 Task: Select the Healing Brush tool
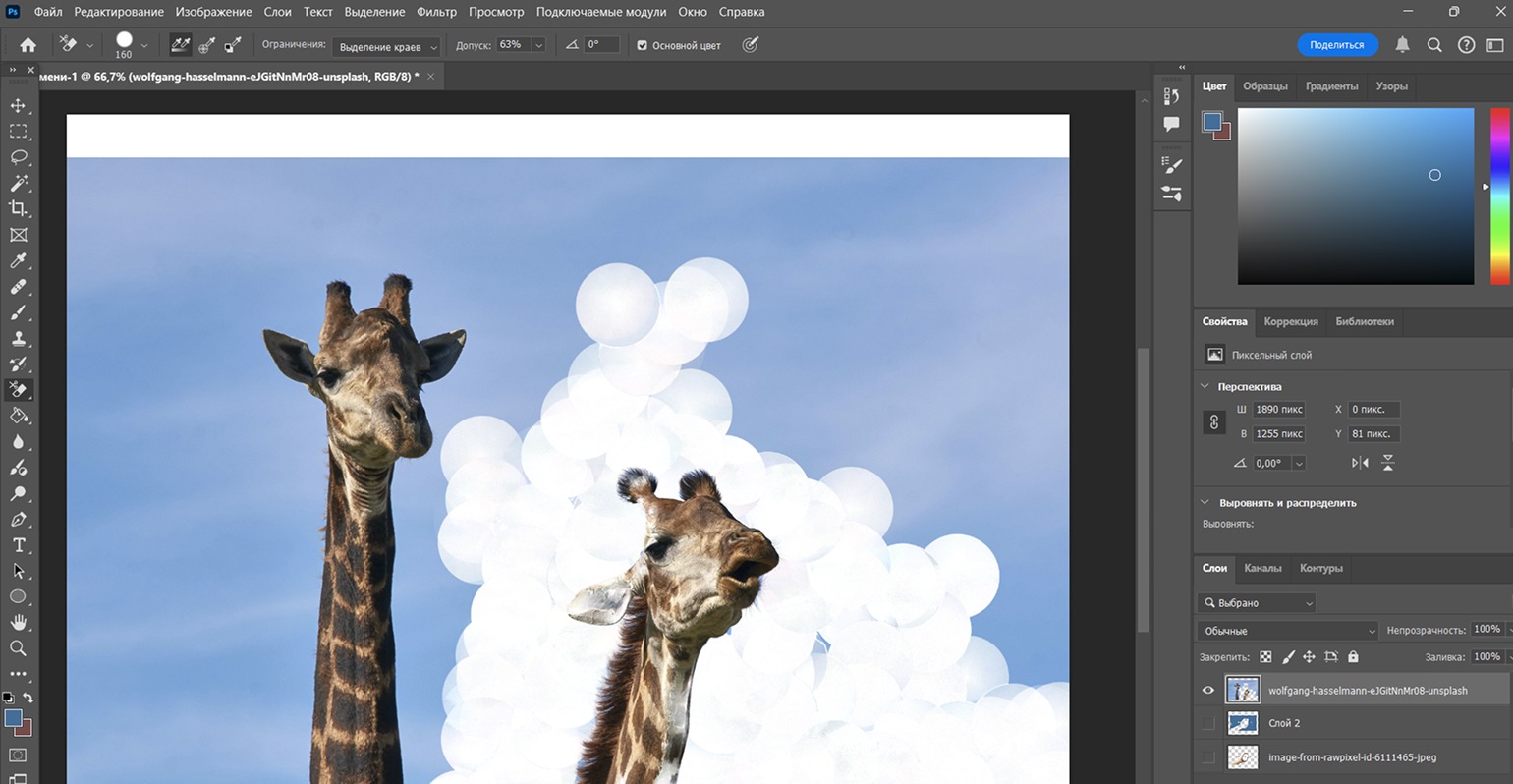(18, 287)
